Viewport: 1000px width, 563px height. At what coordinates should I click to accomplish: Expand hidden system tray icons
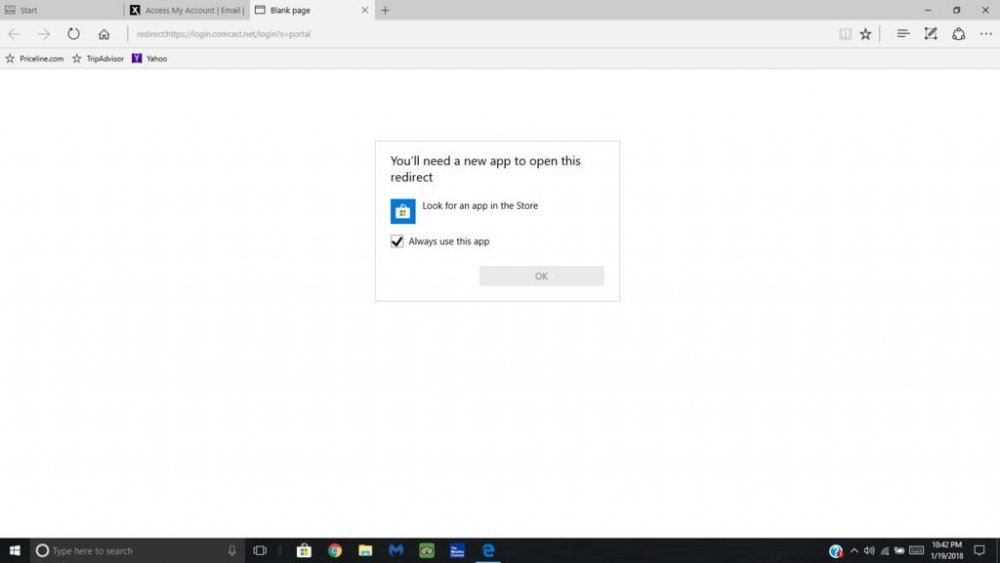point(854,550)
